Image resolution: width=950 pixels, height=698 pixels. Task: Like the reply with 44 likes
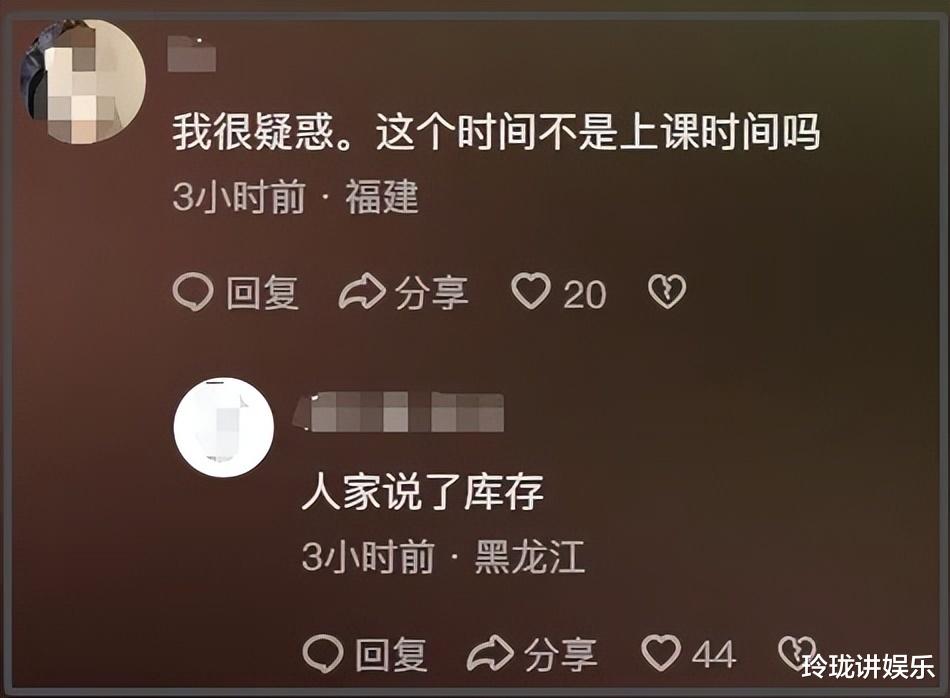(661, 653)
